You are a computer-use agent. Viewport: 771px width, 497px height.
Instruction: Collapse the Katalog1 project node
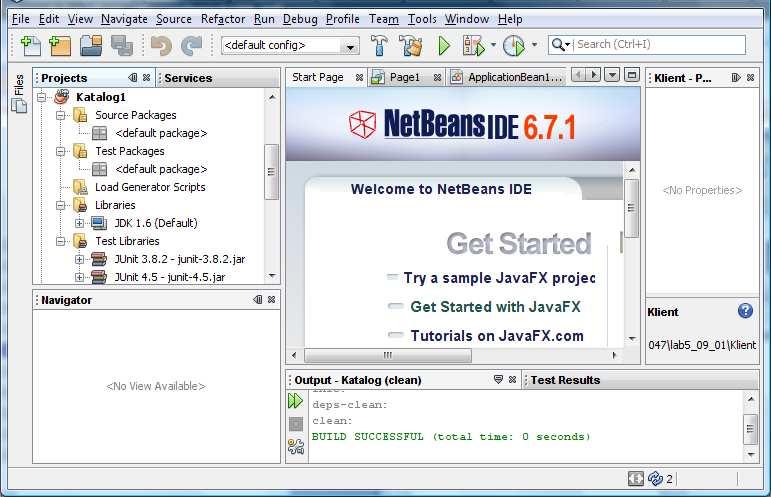tap(42, 97)
